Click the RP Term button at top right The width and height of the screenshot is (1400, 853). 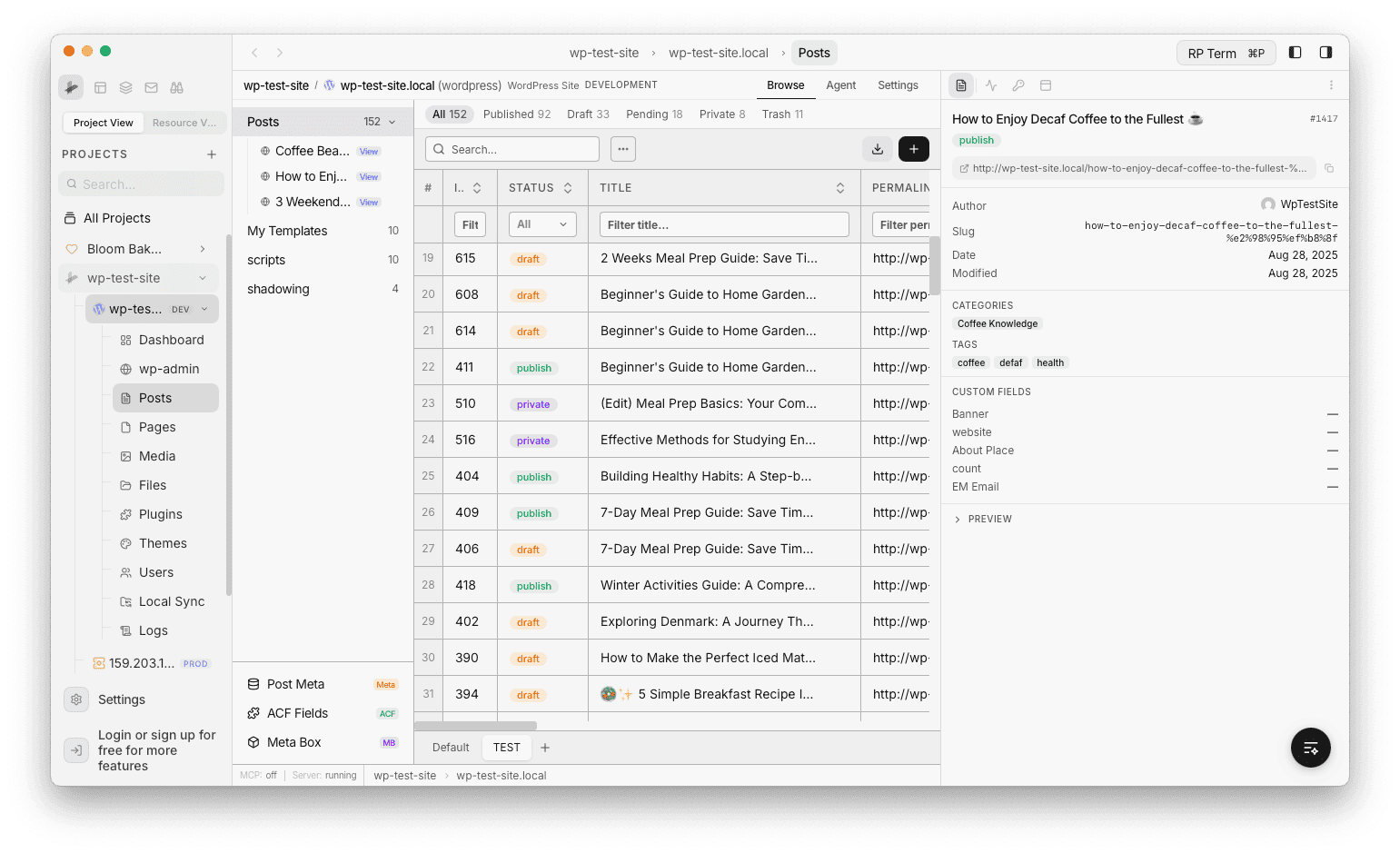point(1226,52)
